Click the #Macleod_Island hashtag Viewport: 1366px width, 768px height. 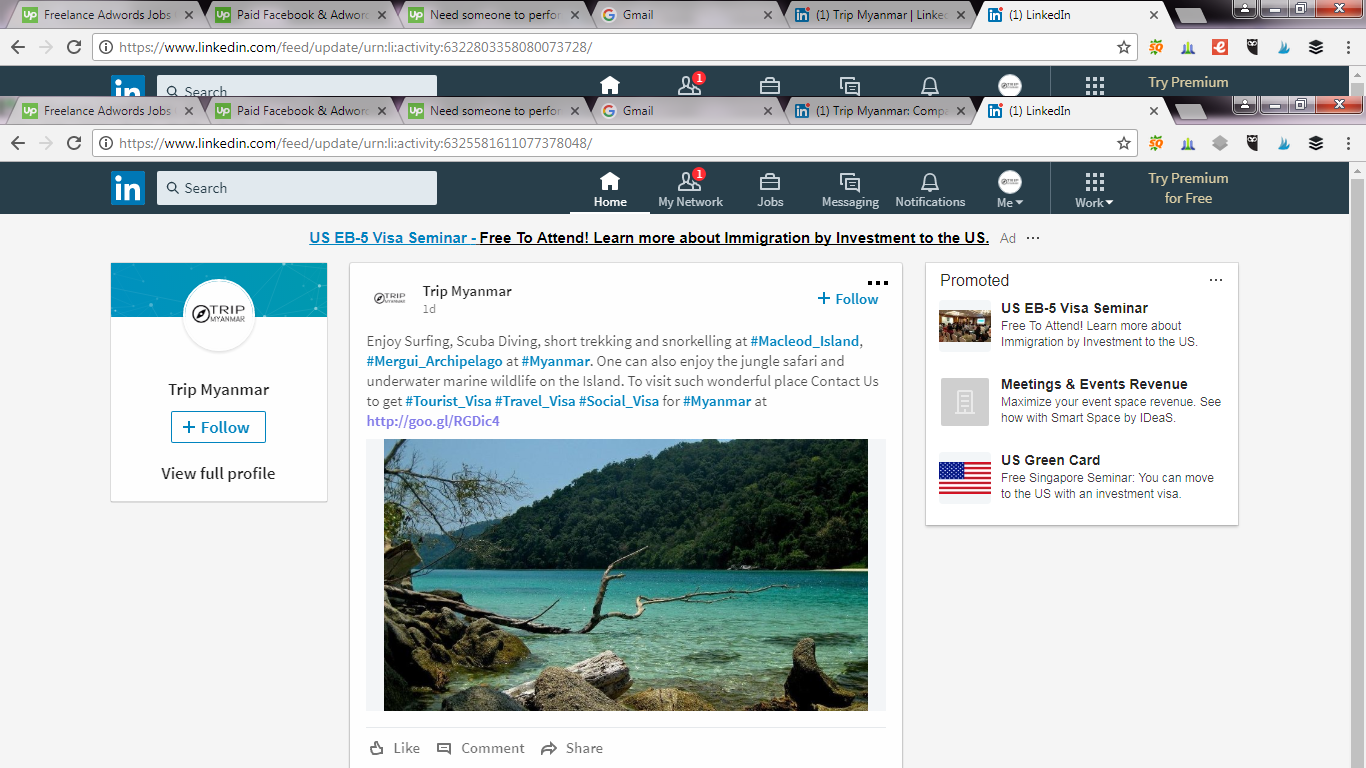coord(804,341)
